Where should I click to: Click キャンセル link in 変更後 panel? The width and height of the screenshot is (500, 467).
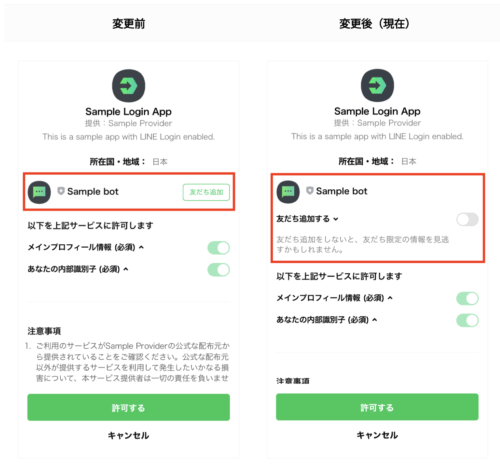[377, 435]
